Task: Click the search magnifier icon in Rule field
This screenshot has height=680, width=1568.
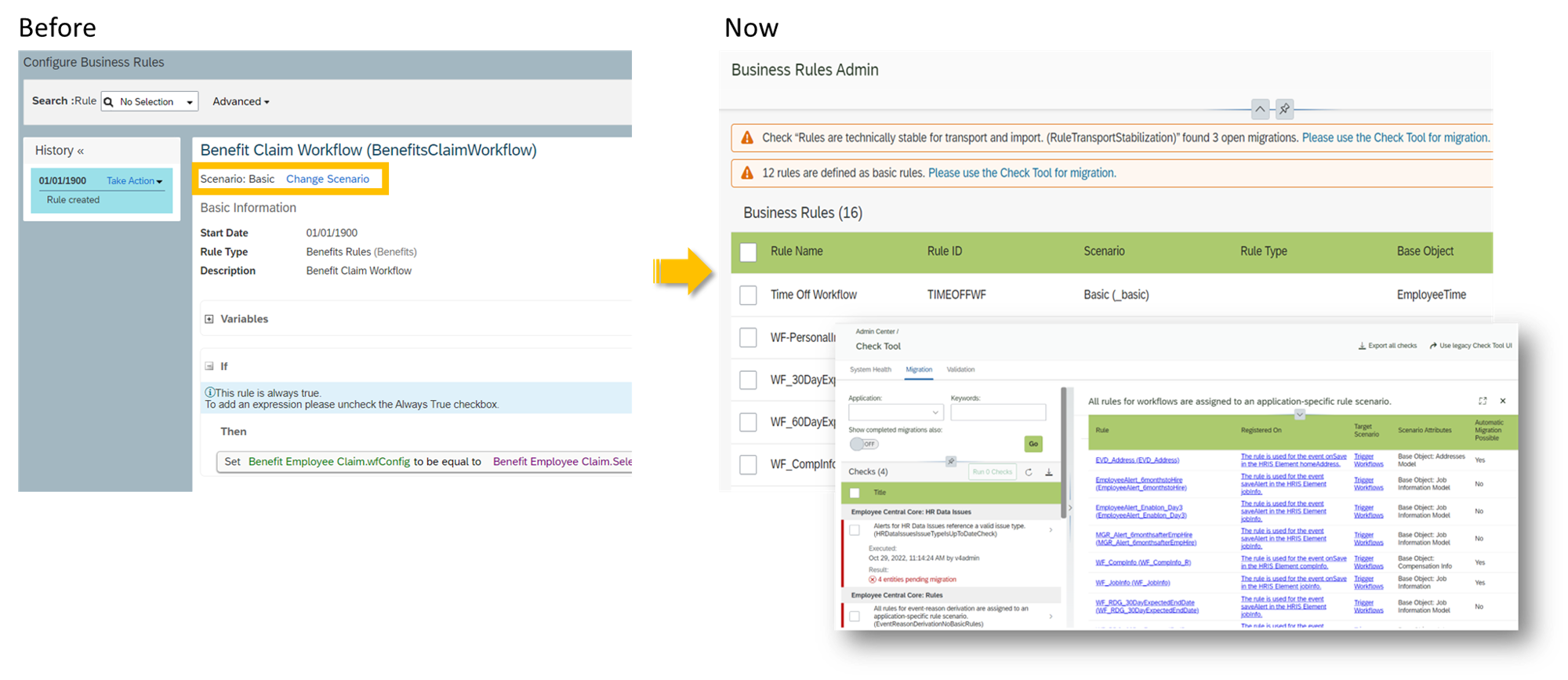Action: (x=109, y=102)
